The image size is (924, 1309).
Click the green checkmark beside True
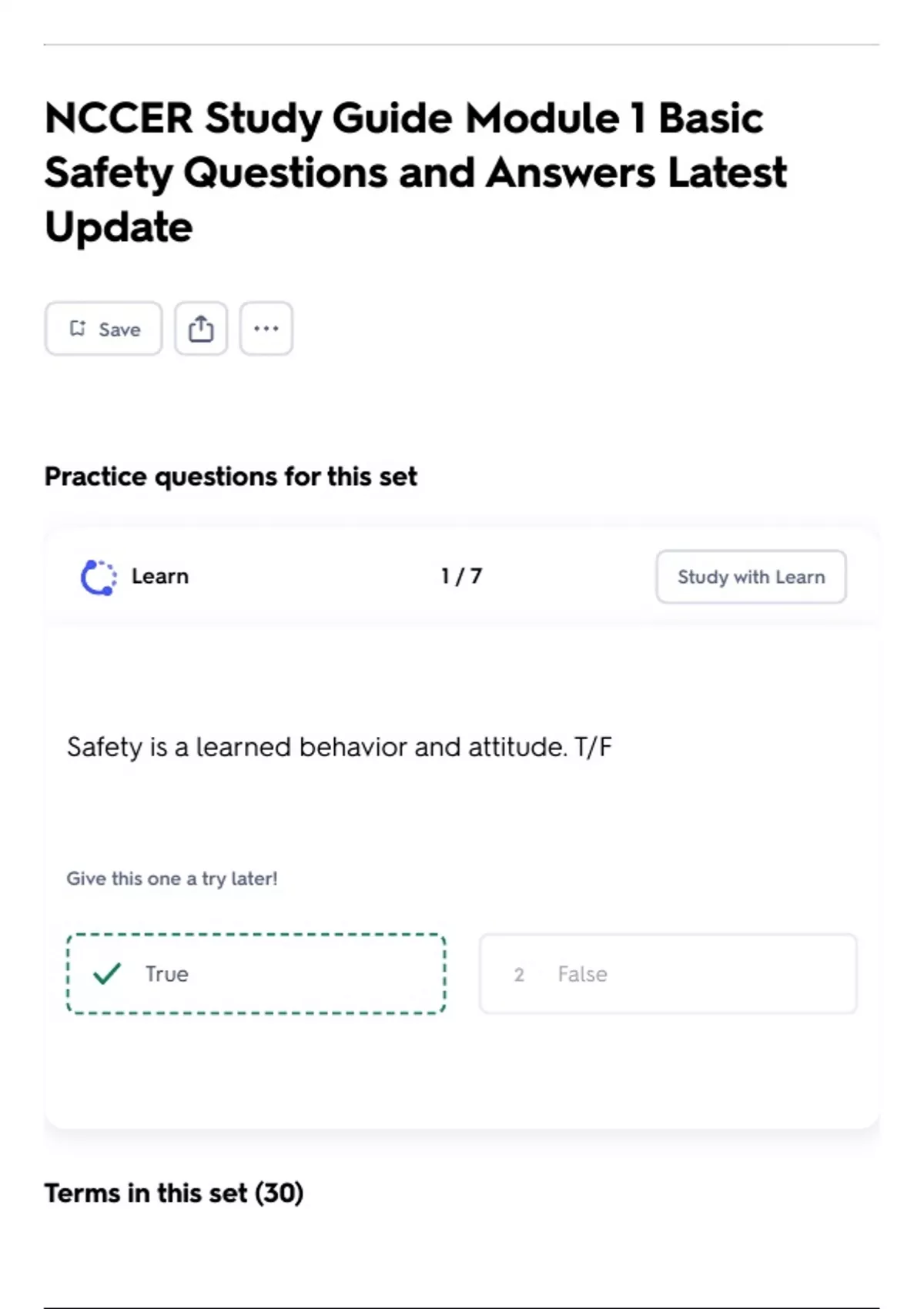pos(107,974)
